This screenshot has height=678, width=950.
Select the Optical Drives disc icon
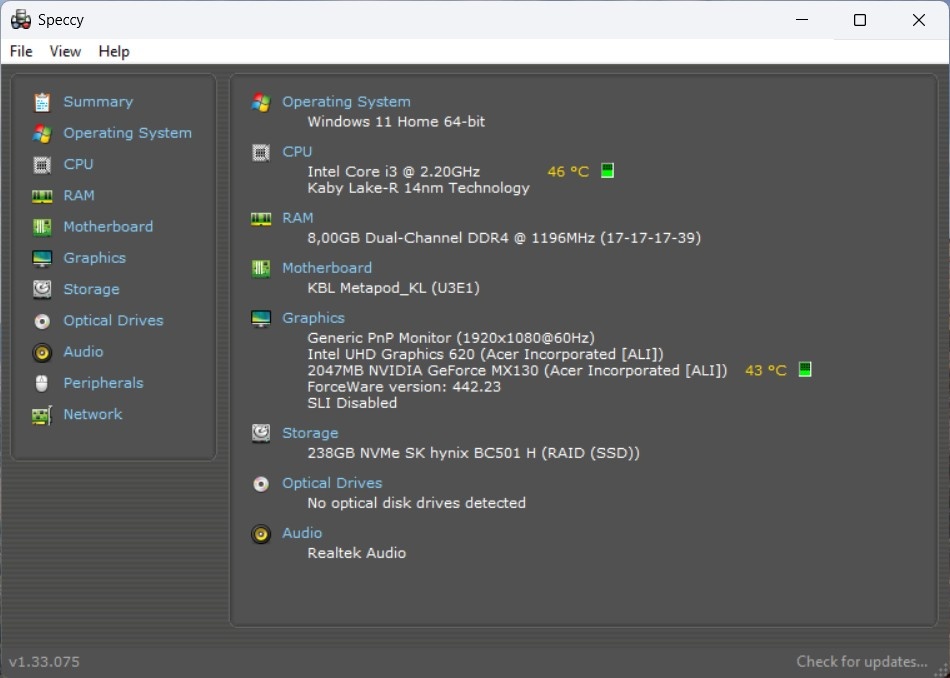[41, 320]
